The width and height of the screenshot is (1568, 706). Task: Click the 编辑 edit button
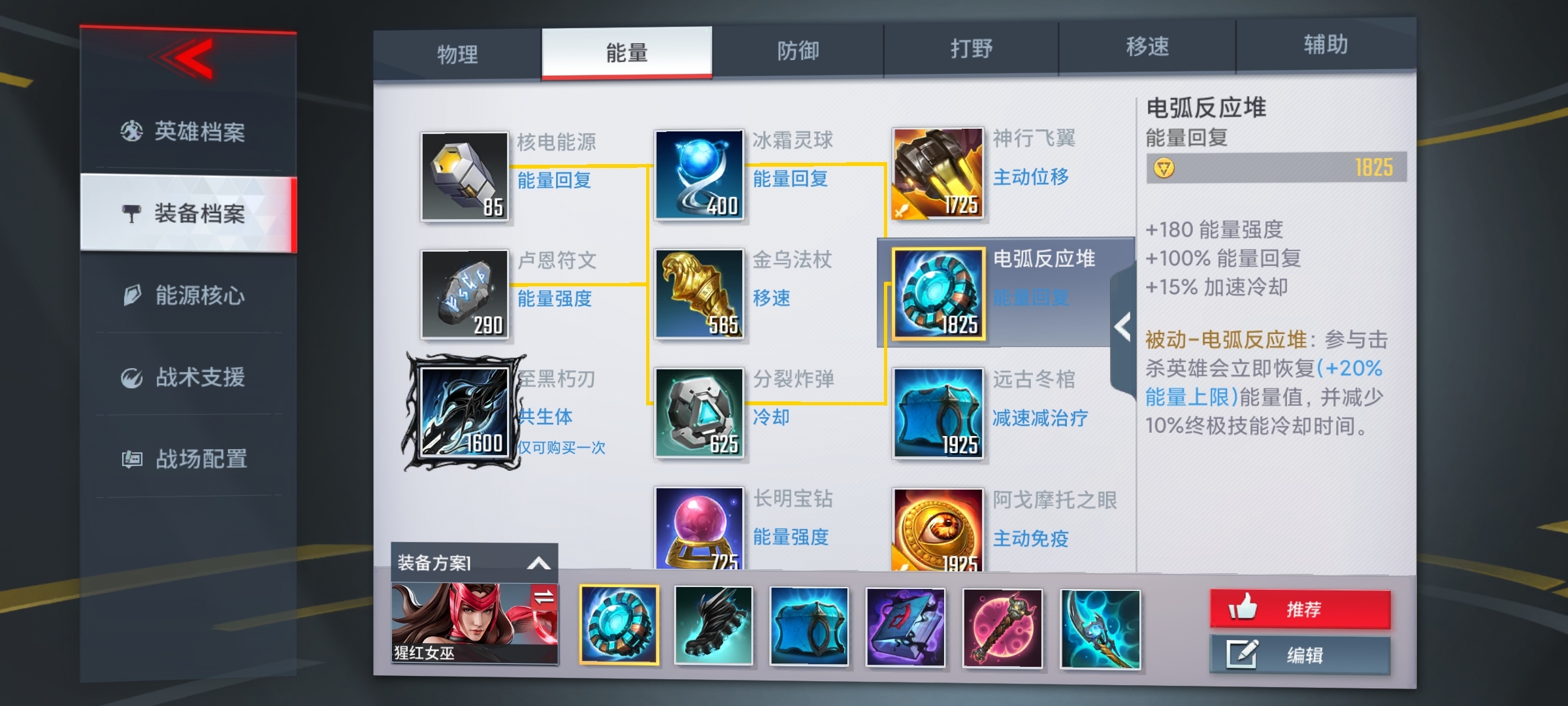click(1300, 654)
